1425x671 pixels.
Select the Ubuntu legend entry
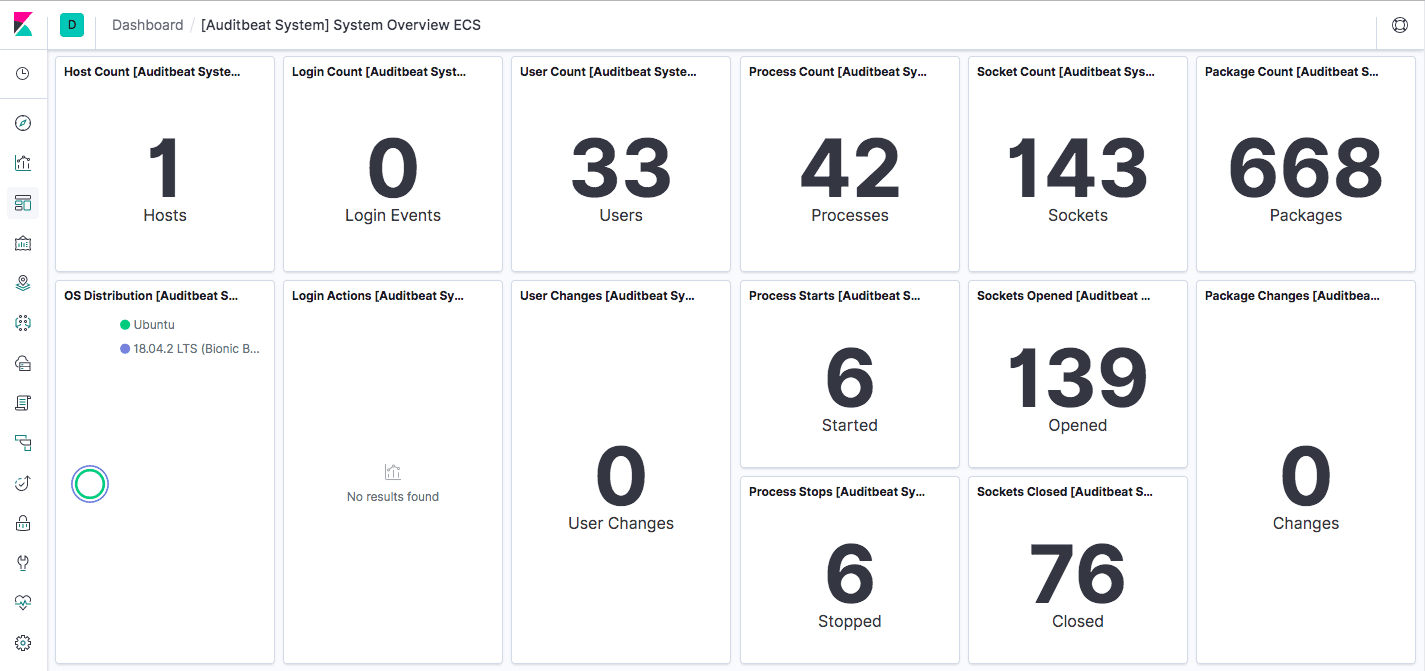(x=154, y=325)
